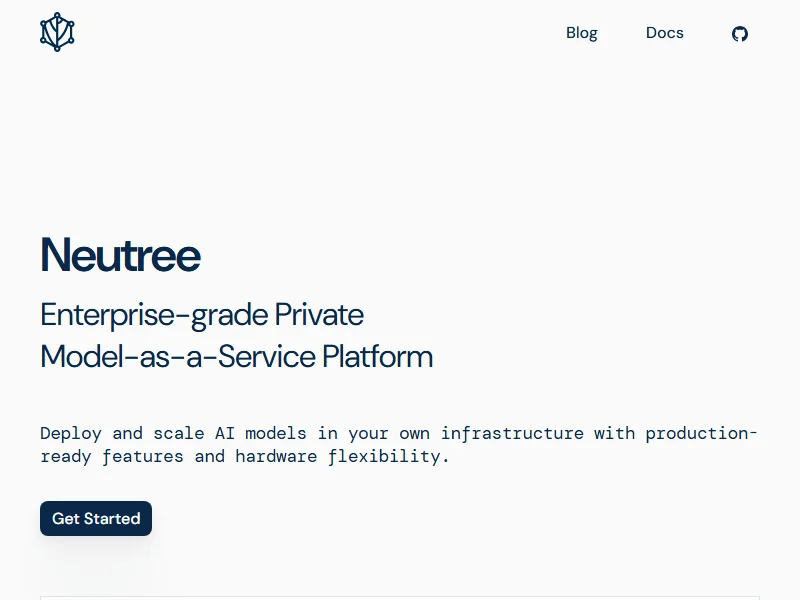Go to the Blog page
This screenshot has width=800, height=600.
tap(581, 33)
